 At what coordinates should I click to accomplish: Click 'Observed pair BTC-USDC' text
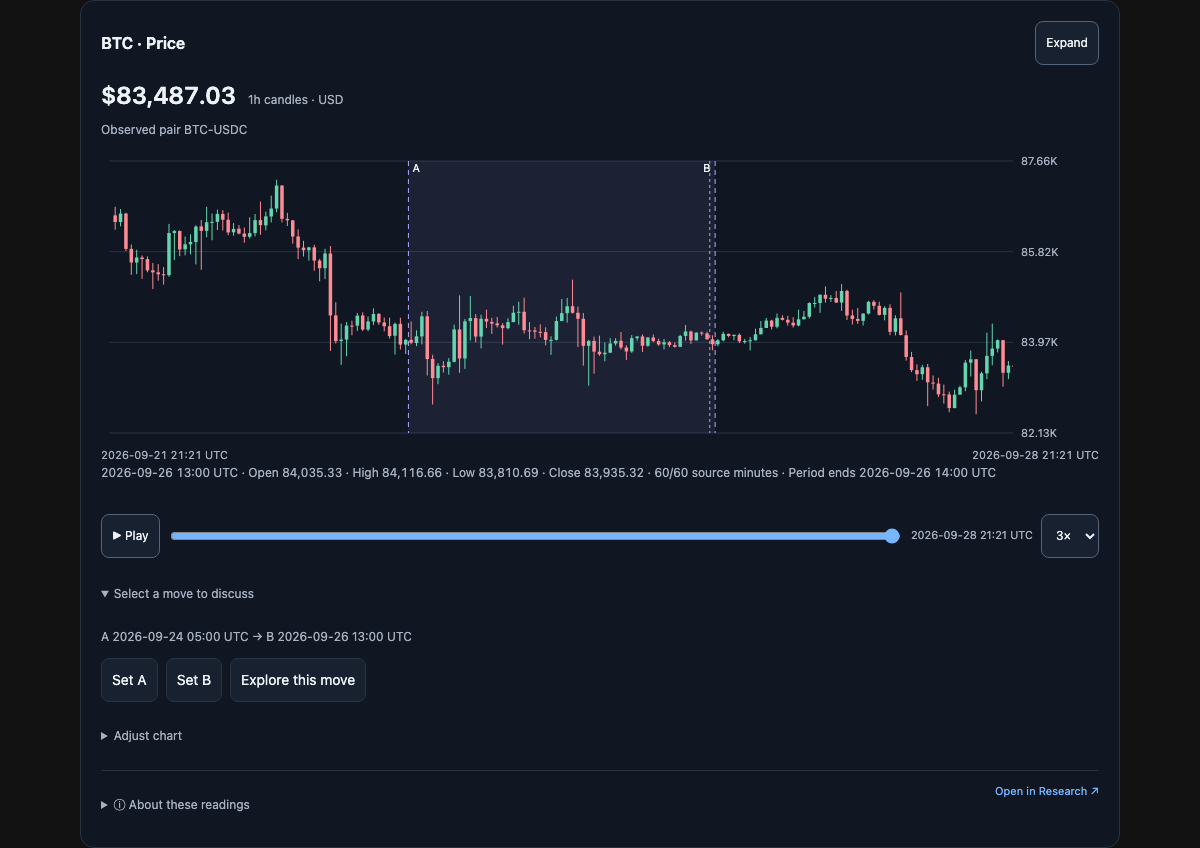coord(174,130)
